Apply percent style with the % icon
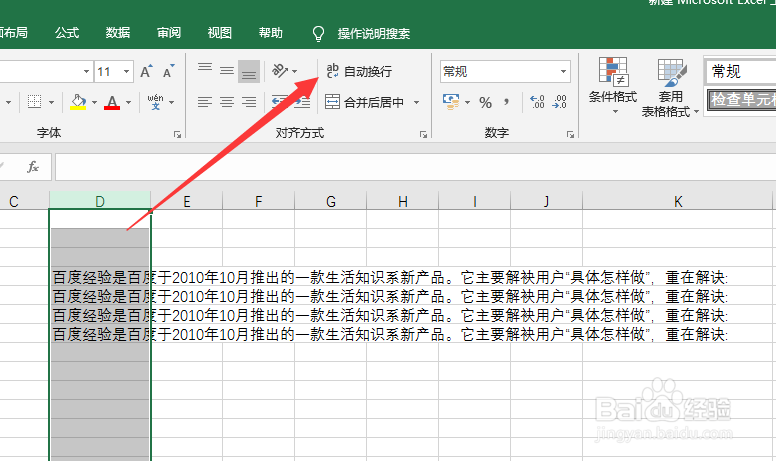The image size is (776, 461). [485, 102]
